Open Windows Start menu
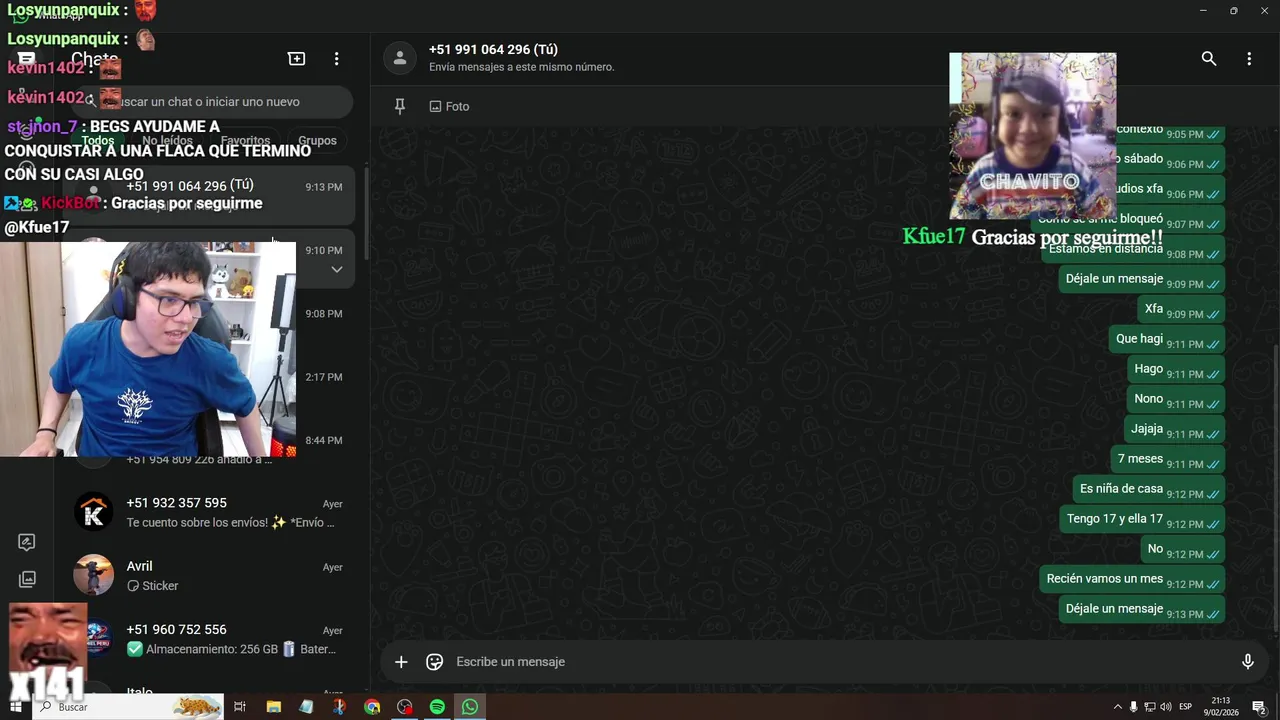Image resolution: width=1280 pixels, height=720 pixels. pos(15,707)
